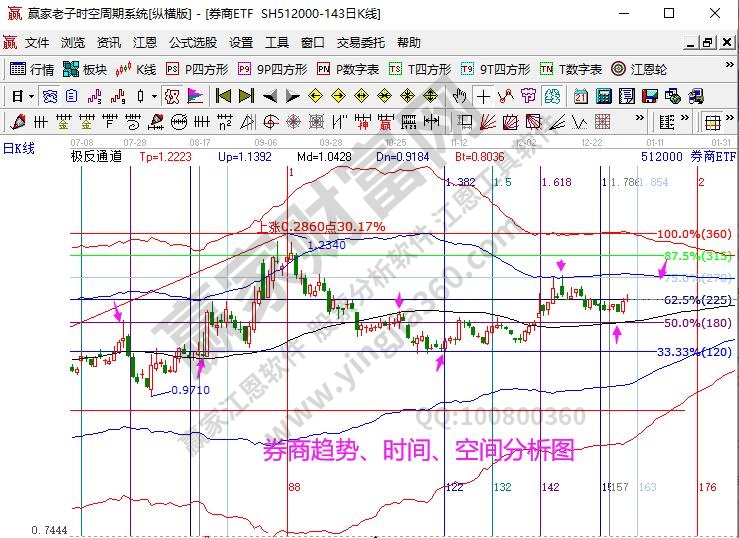Expand the candlestick style dropdown arrow
This screenshot has width=739, height=538.
pos(153,96)
